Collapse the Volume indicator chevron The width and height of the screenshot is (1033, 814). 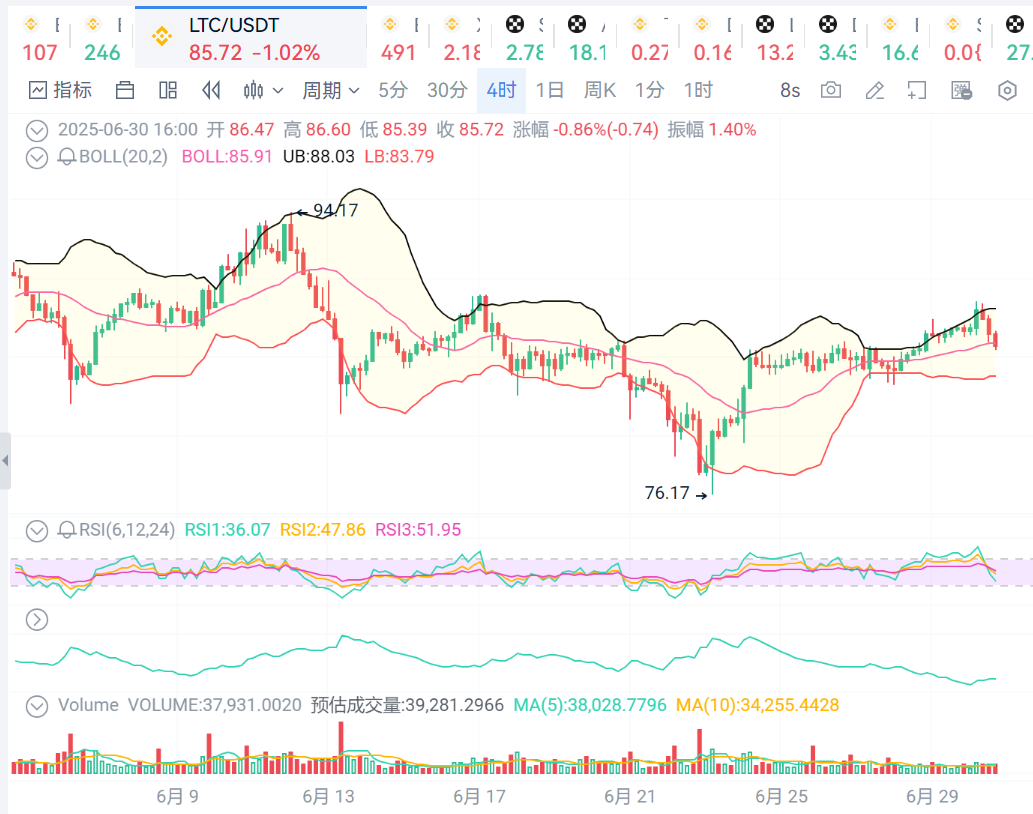tap(37, 706)
